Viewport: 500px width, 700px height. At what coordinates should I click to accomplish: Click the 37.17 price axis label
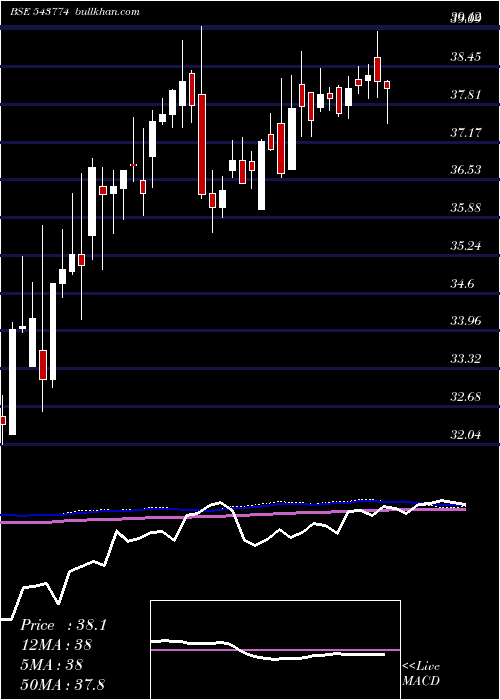pyautogui.click(x=466, y=132)
